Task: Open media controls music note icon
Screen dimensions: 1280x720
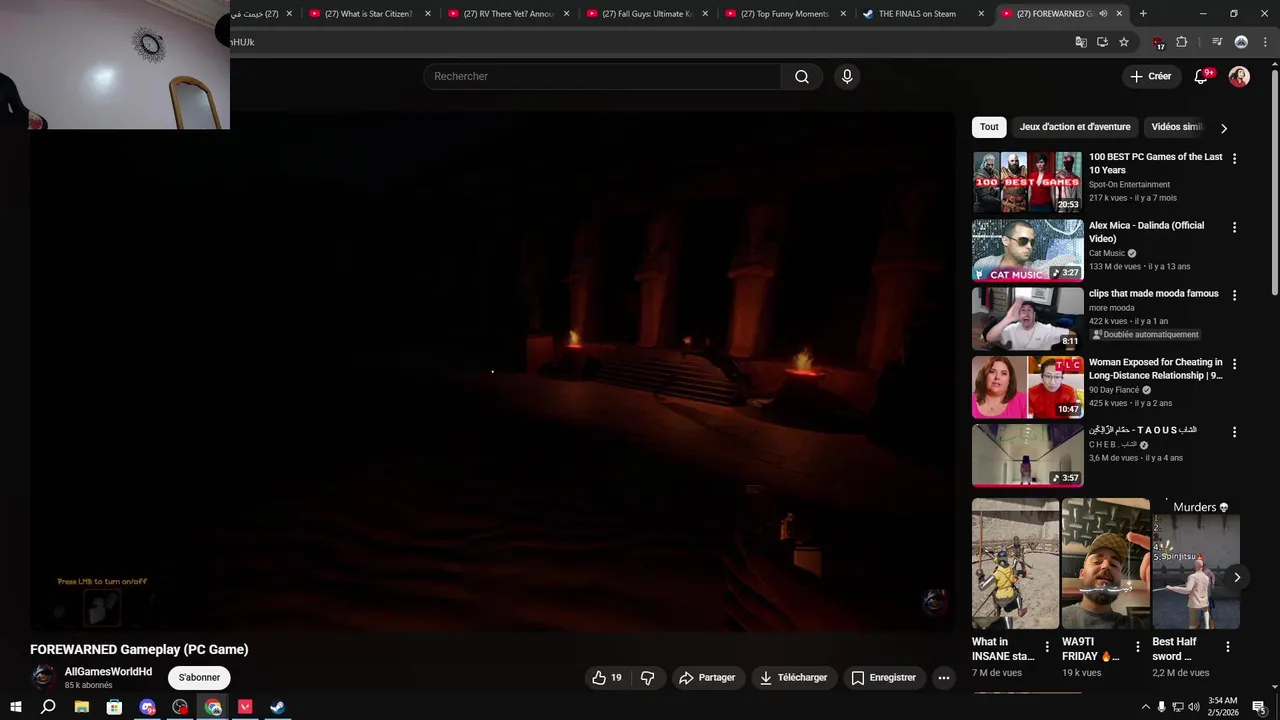Action: point(1217,42)
